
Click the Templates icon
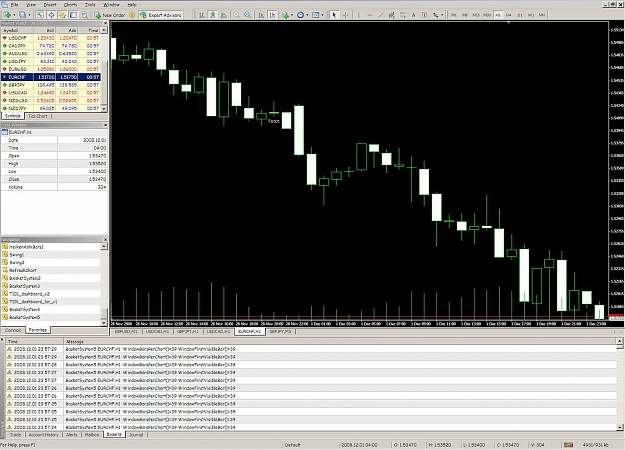click(315, 15)
